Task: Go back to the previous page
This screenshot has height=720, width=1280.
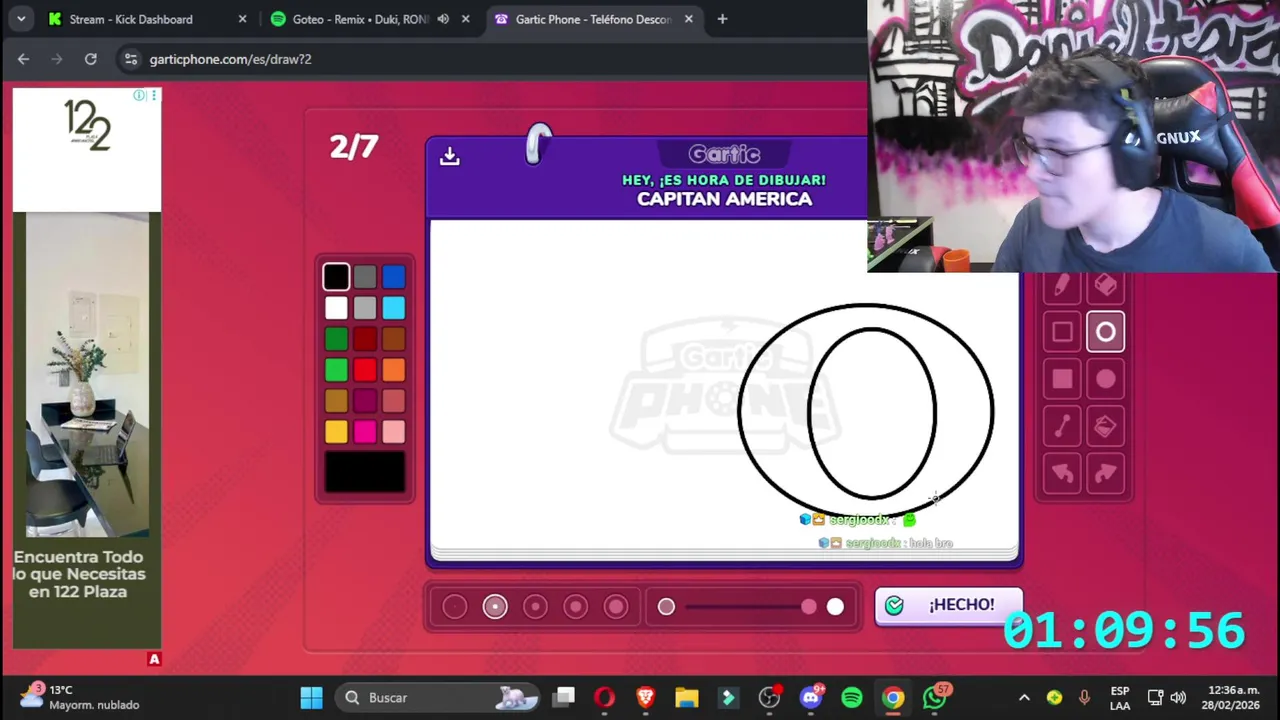Action: [23, 59]
